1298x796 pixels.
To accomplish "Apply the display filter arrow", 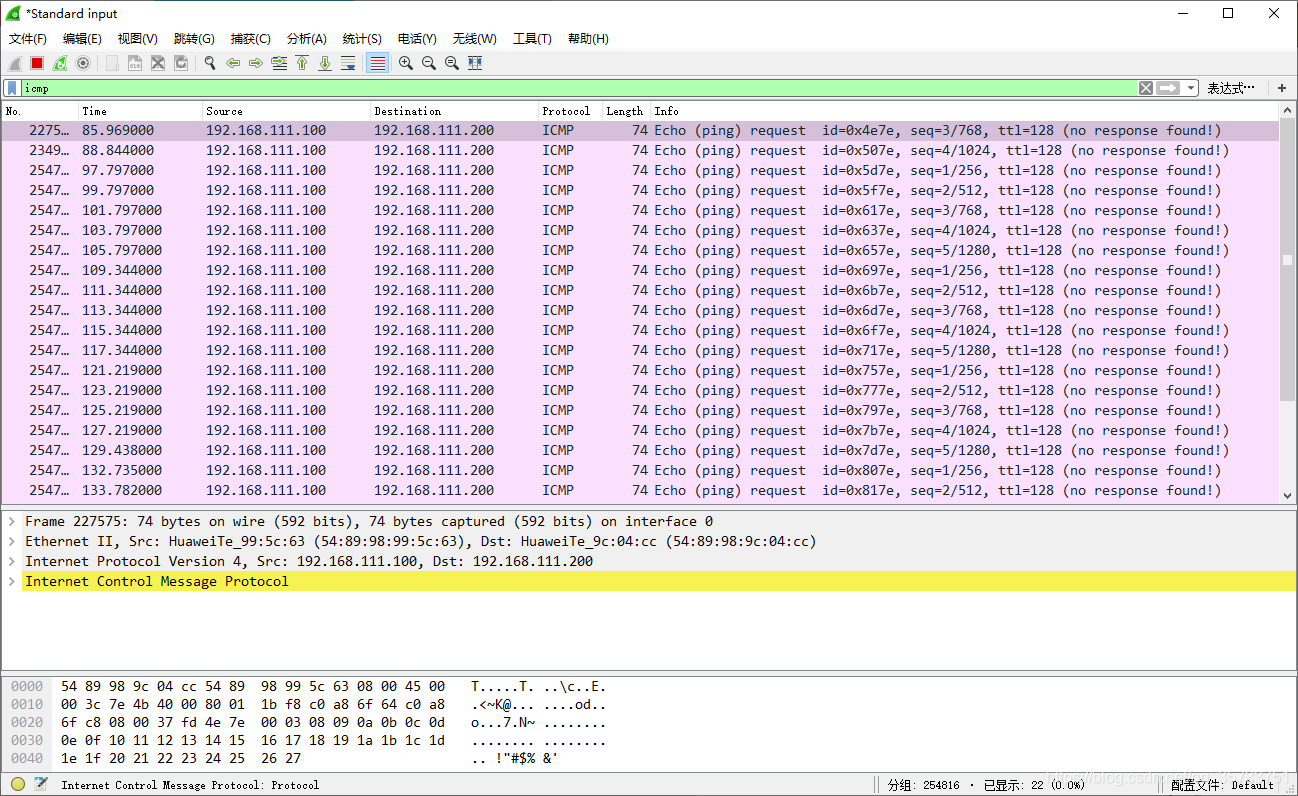I will coord(1168,88).
